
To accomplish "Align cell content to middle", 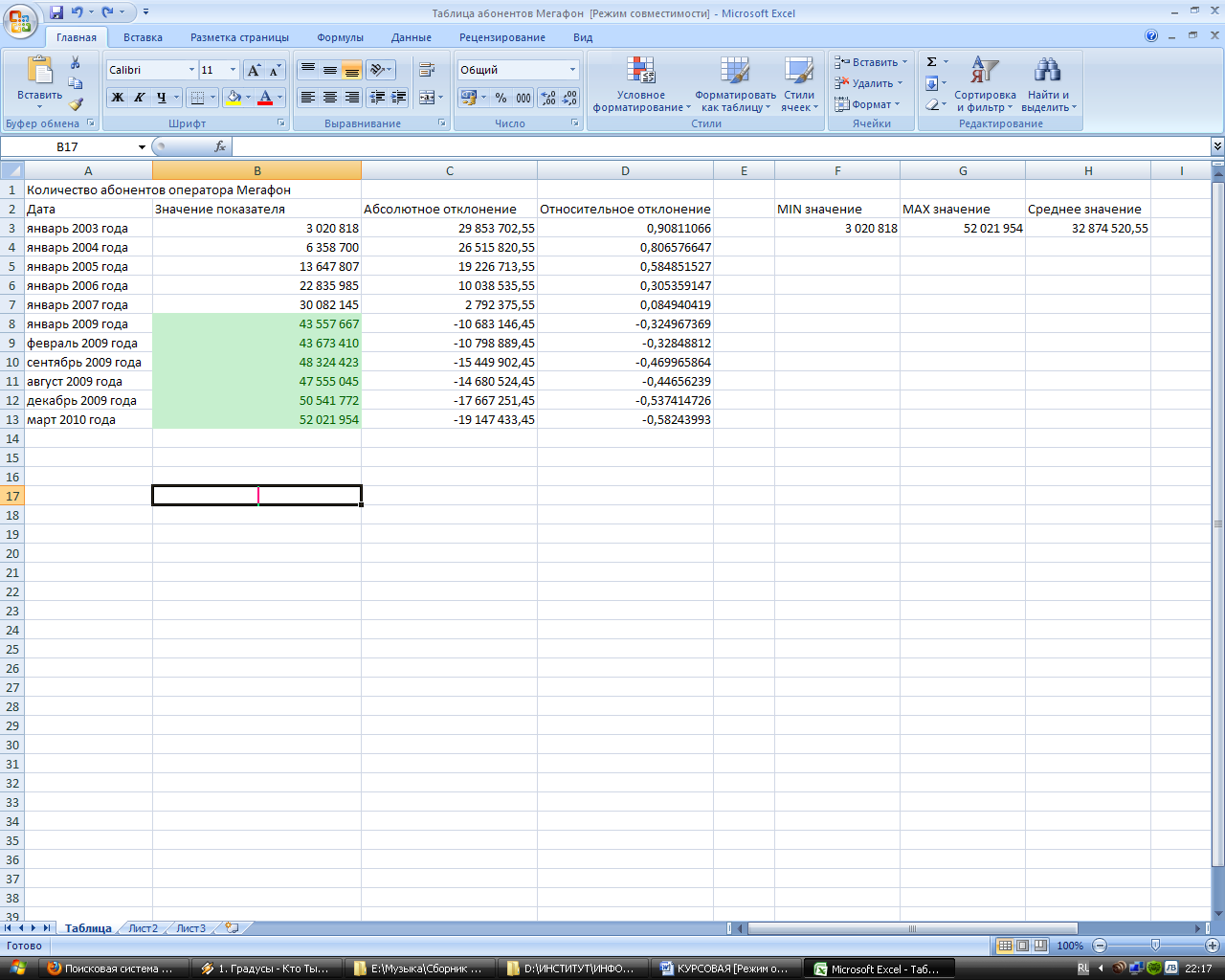I will [x=330, y=70].
